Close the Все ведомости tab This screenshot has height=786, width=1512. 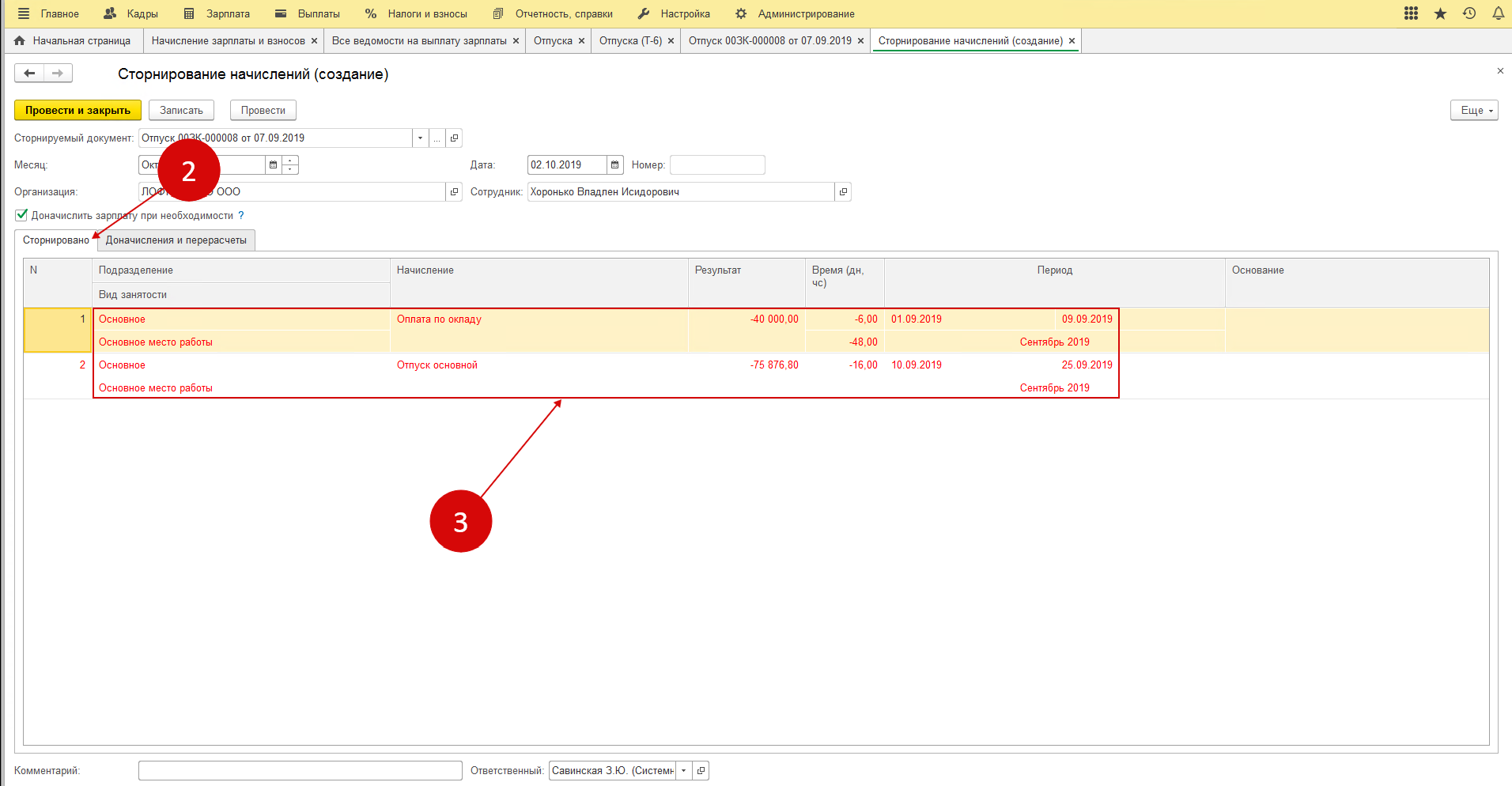516,41
